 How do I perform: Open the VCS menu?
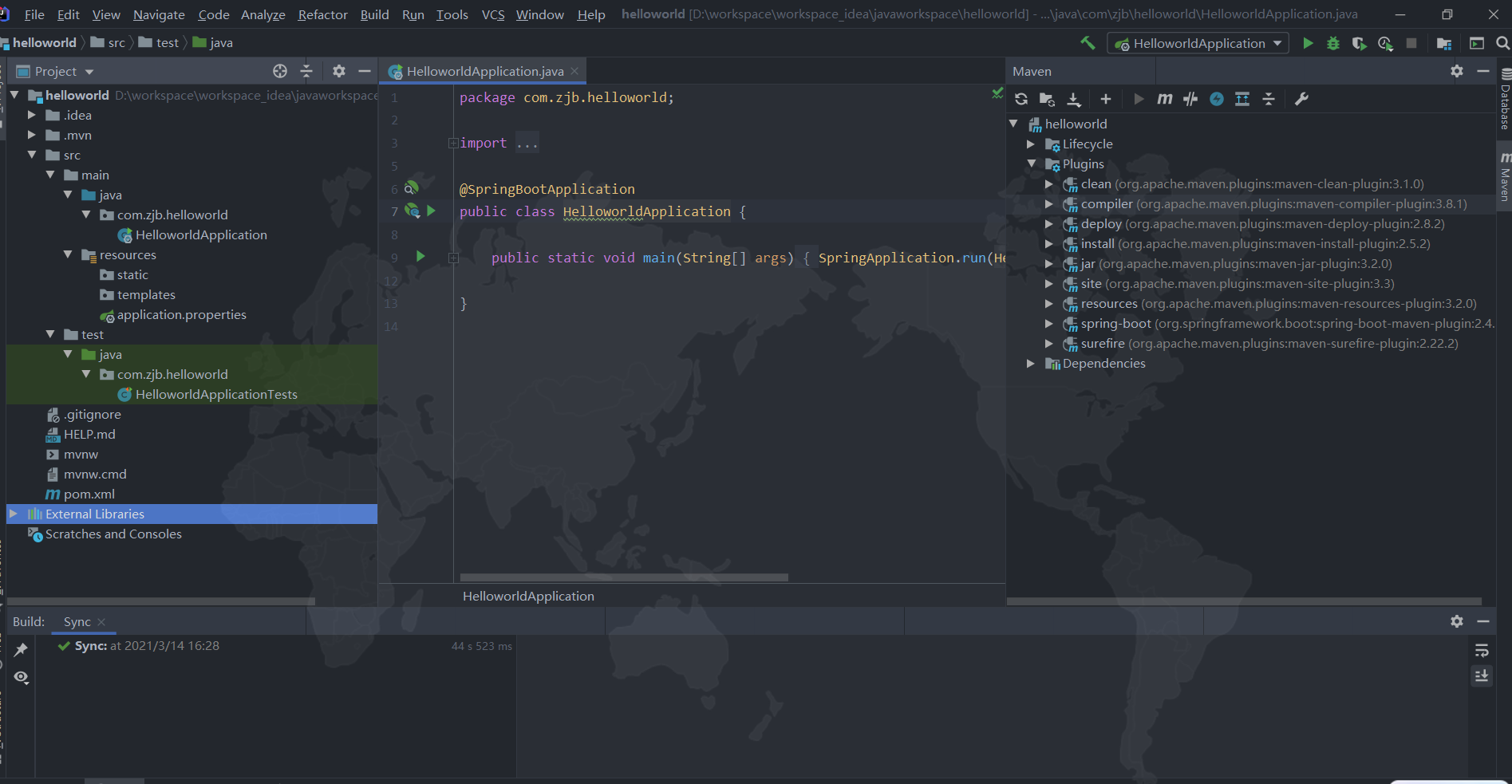pyautogui.click(x=493, y=14)
